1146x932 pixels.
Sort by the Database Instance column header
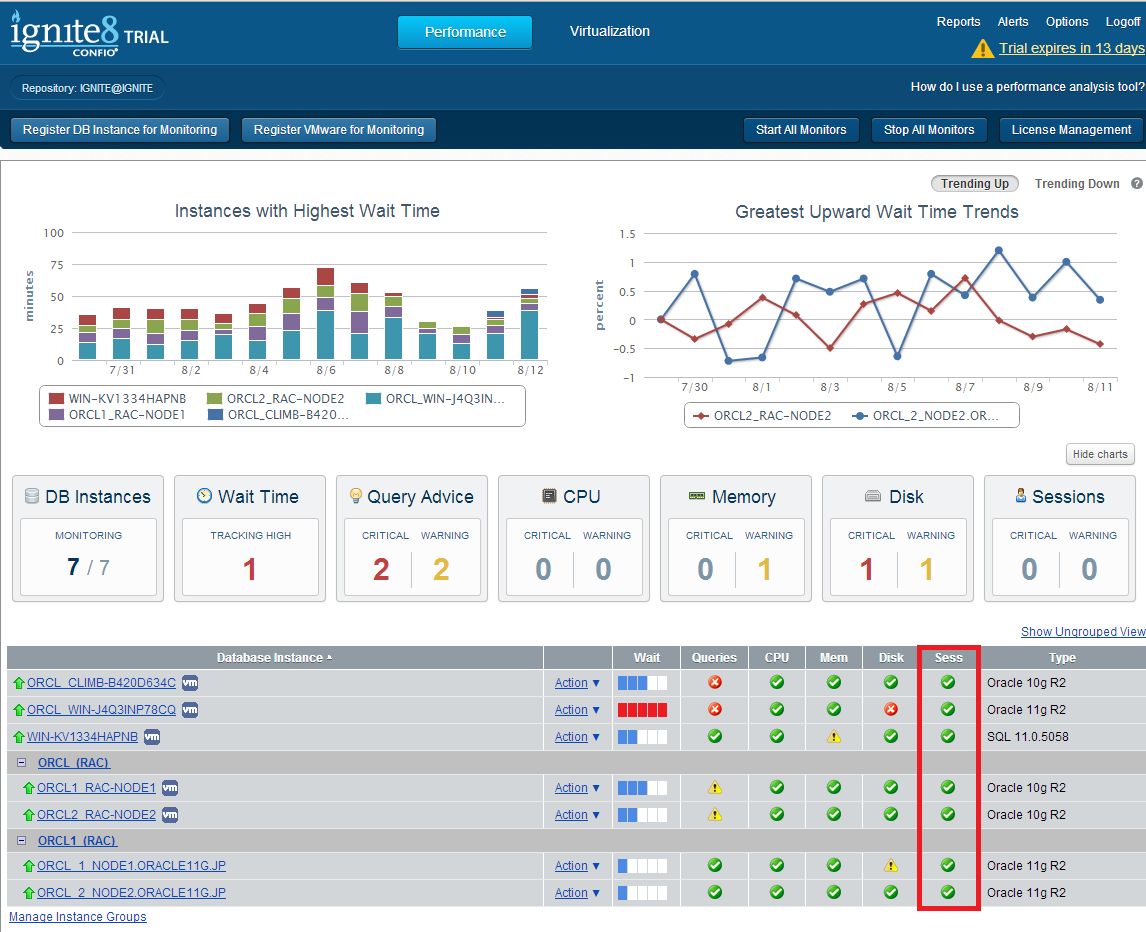275,658
